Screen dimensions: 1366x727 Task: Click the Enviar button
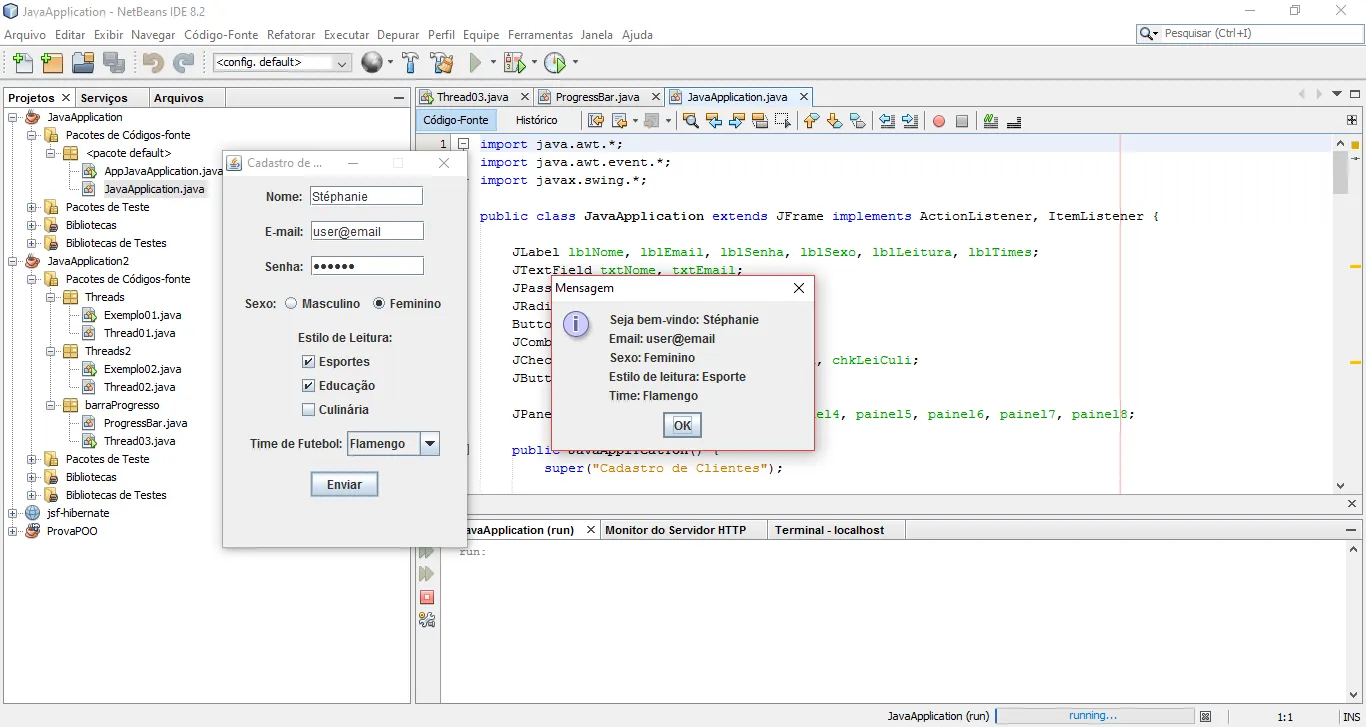(344, 484)
